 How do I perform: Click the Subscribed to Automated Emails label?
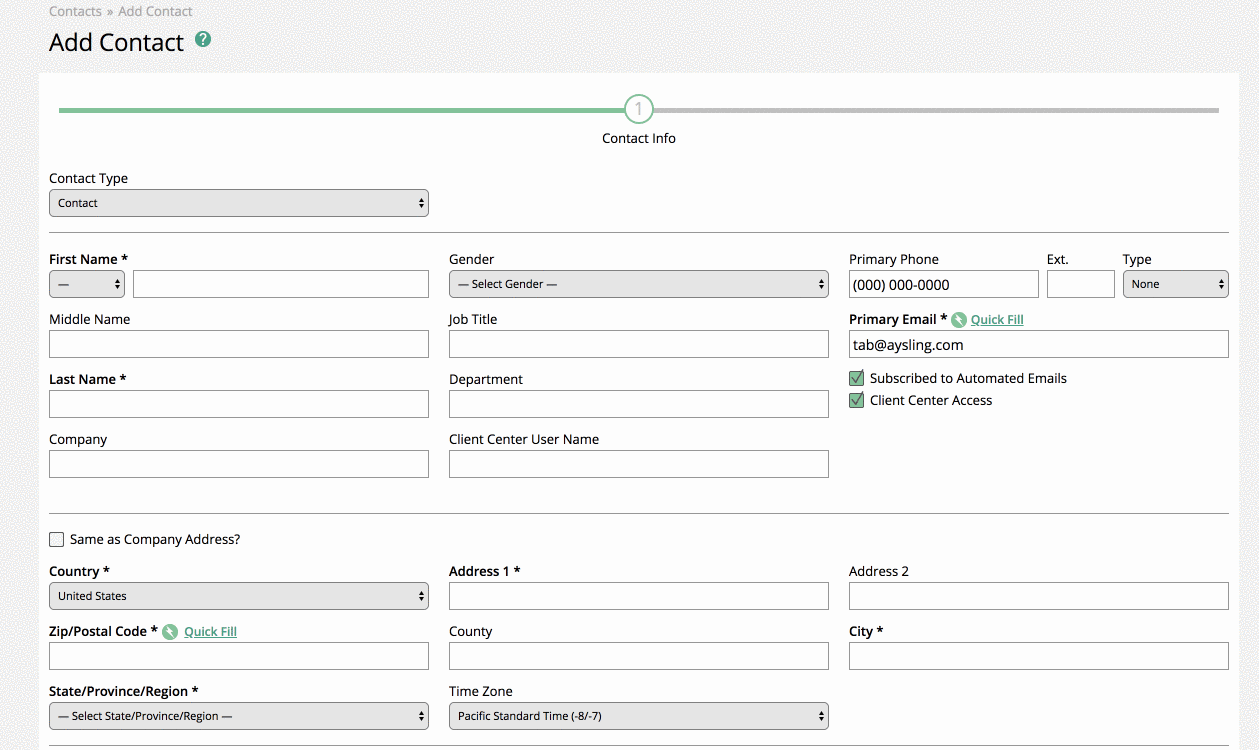(x=968, y=378)
